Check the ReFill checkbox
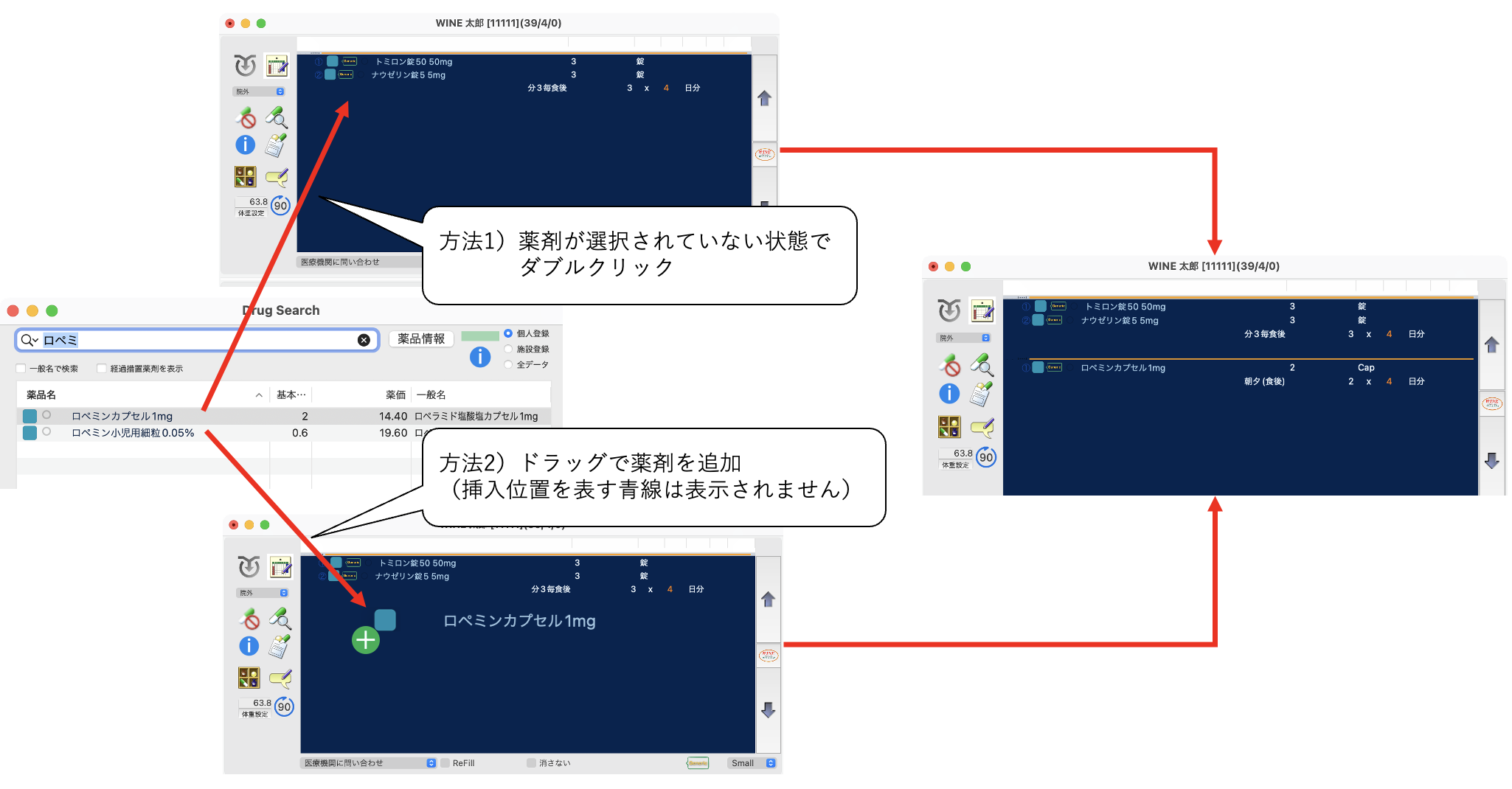Image resolution: width=1512 pixels, height=789 pixels. coord(445,762)
